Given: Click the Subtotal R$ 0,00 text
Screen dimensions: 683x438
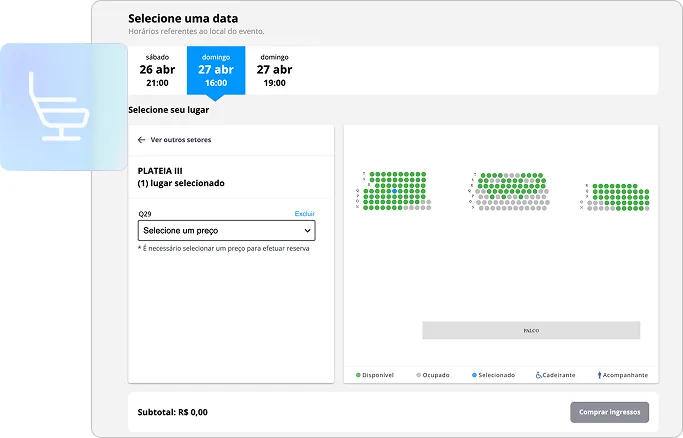Looking at the screenshot, I should [174, 412].
